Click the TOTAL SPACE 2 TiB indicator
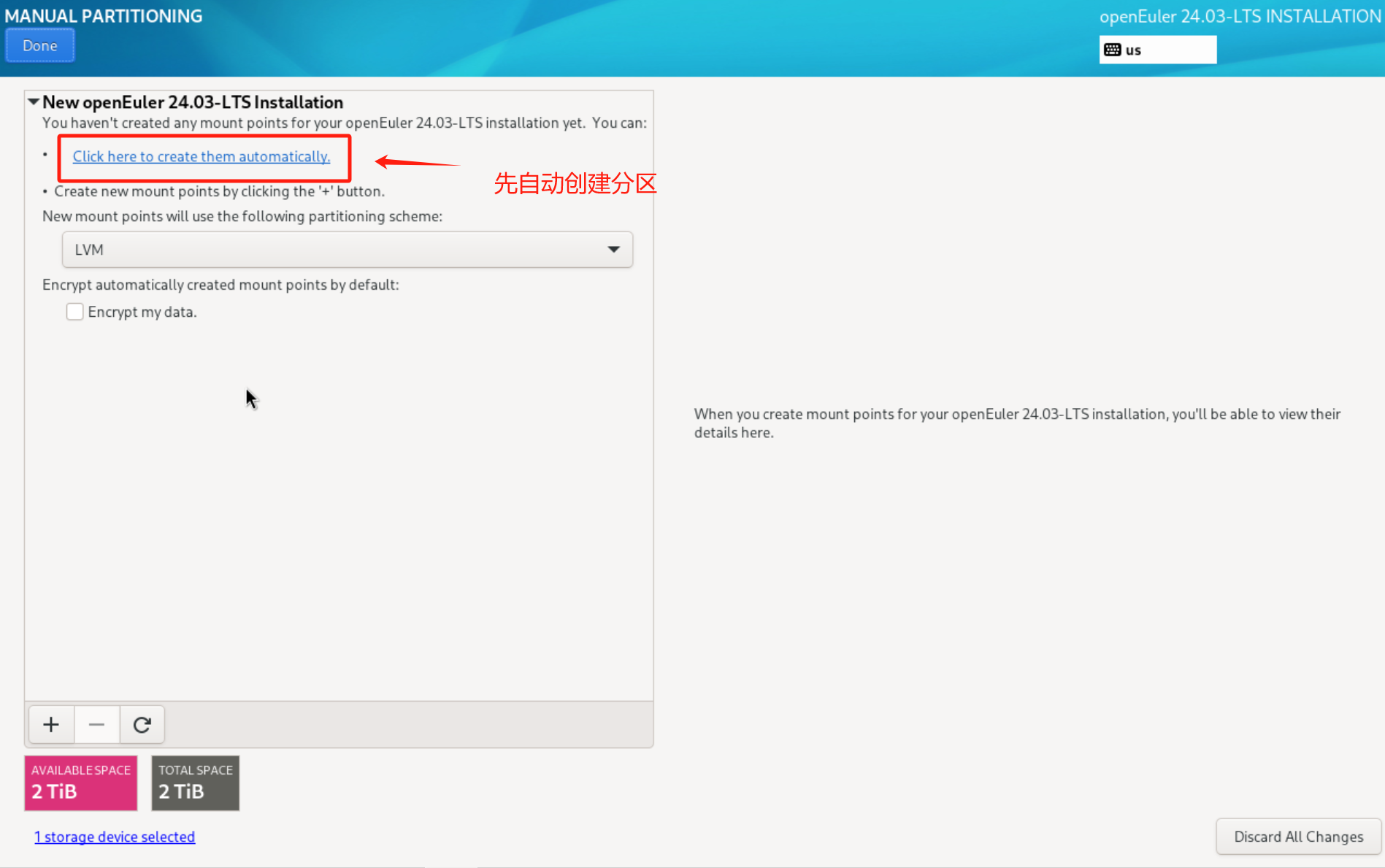1385x868 pixels. [x=196, y=783]
